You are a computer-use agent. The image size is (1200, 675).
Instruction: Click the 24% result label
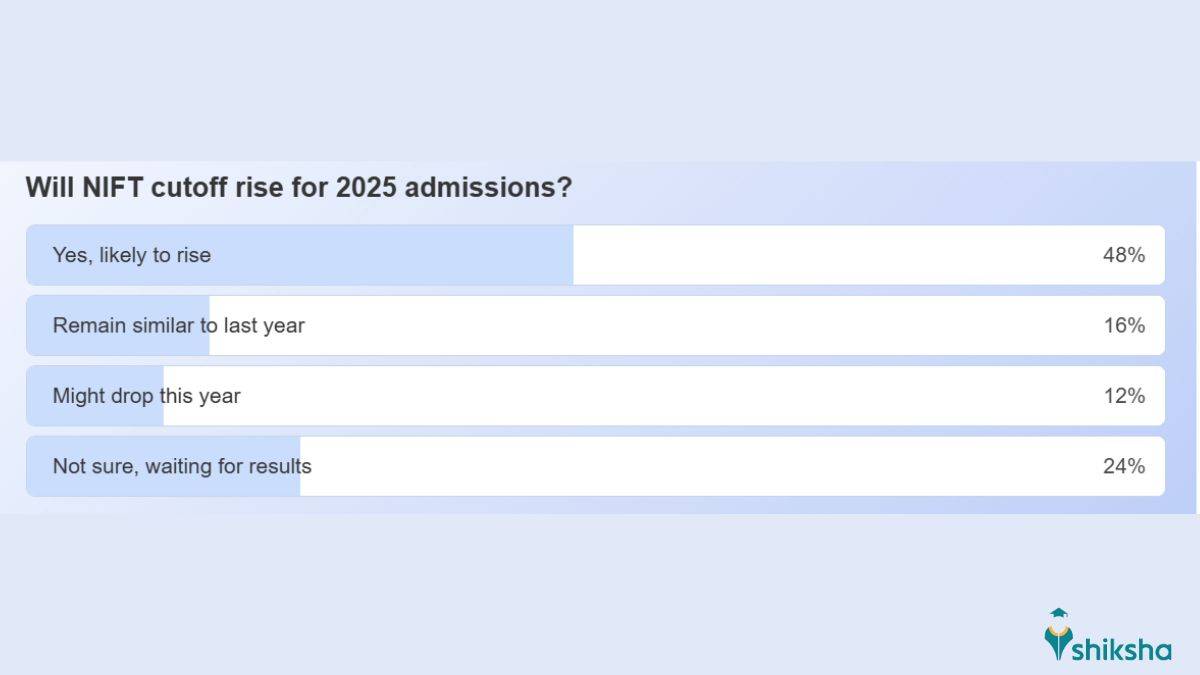[1123, 467]
